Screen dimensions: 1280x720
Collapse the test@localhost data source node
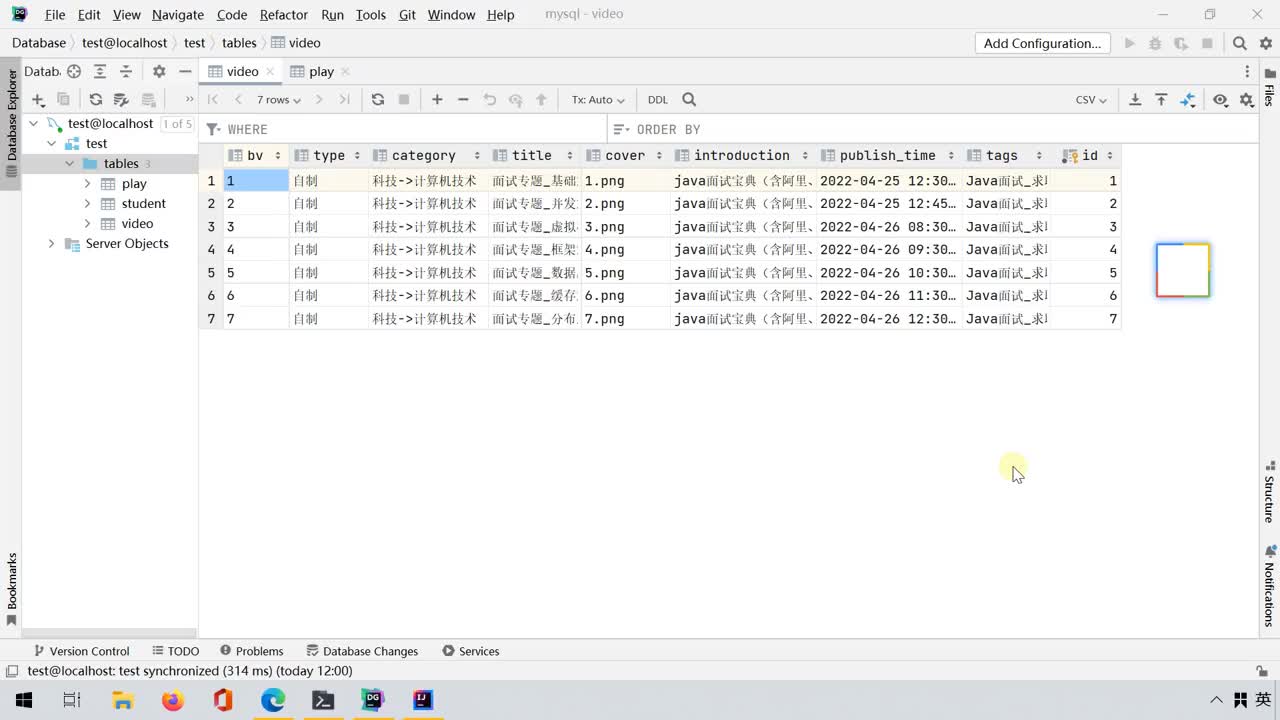[x=33, y=123]
